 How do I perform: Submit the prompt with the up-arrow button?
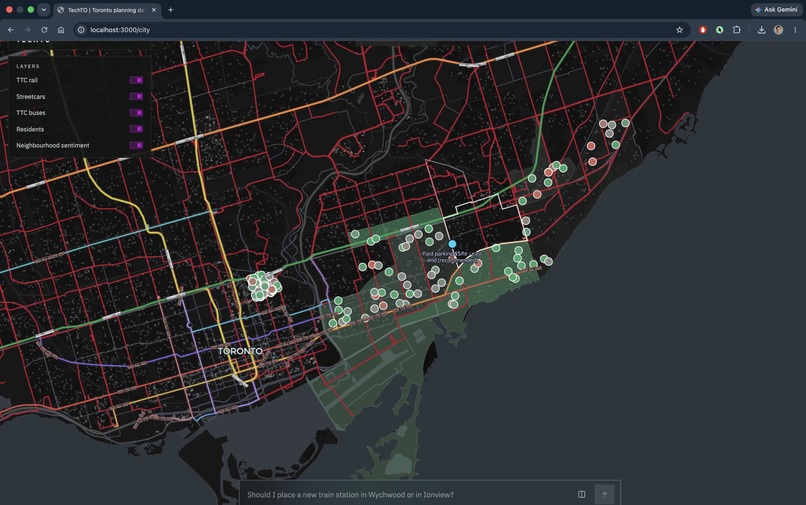604,494
